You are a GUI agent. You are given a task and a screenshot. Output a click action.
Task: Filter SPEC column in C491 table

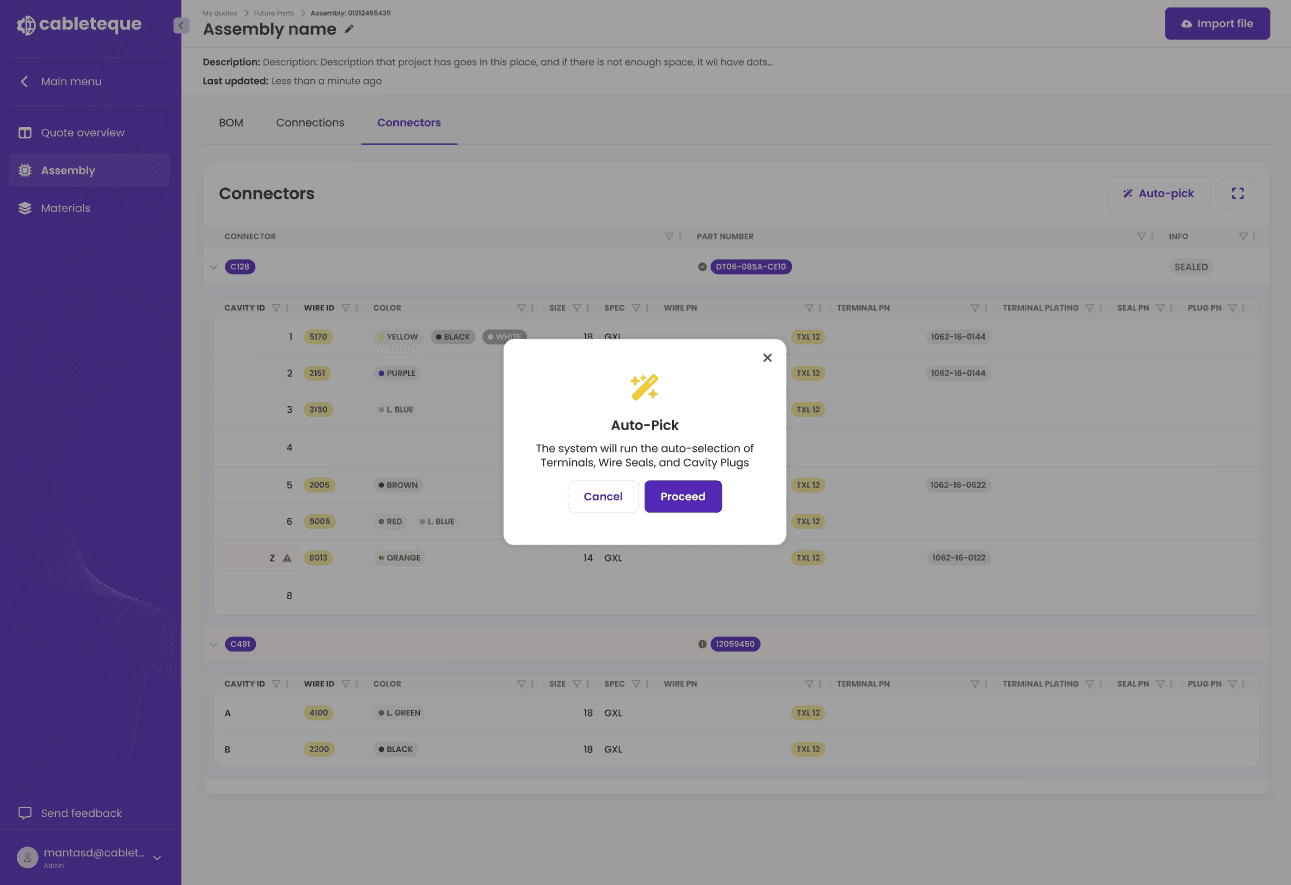click(636, 684)
